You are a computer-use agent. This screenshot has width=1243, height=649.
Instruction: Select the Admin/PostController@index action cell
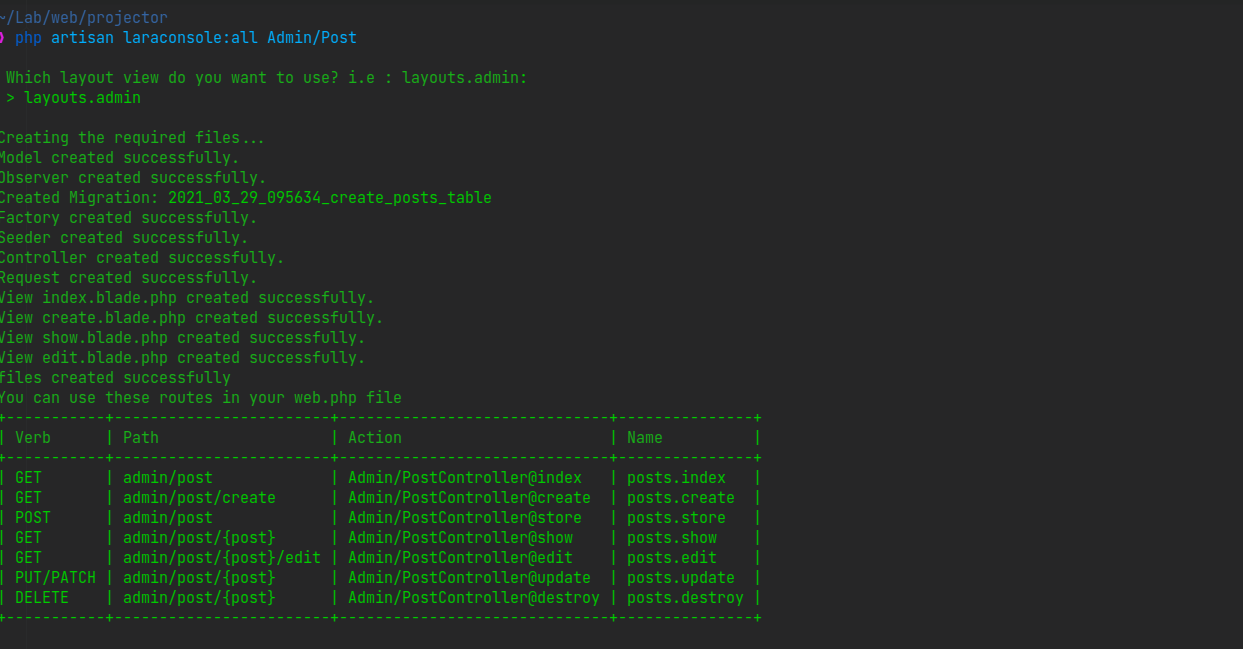click(465, 478)
